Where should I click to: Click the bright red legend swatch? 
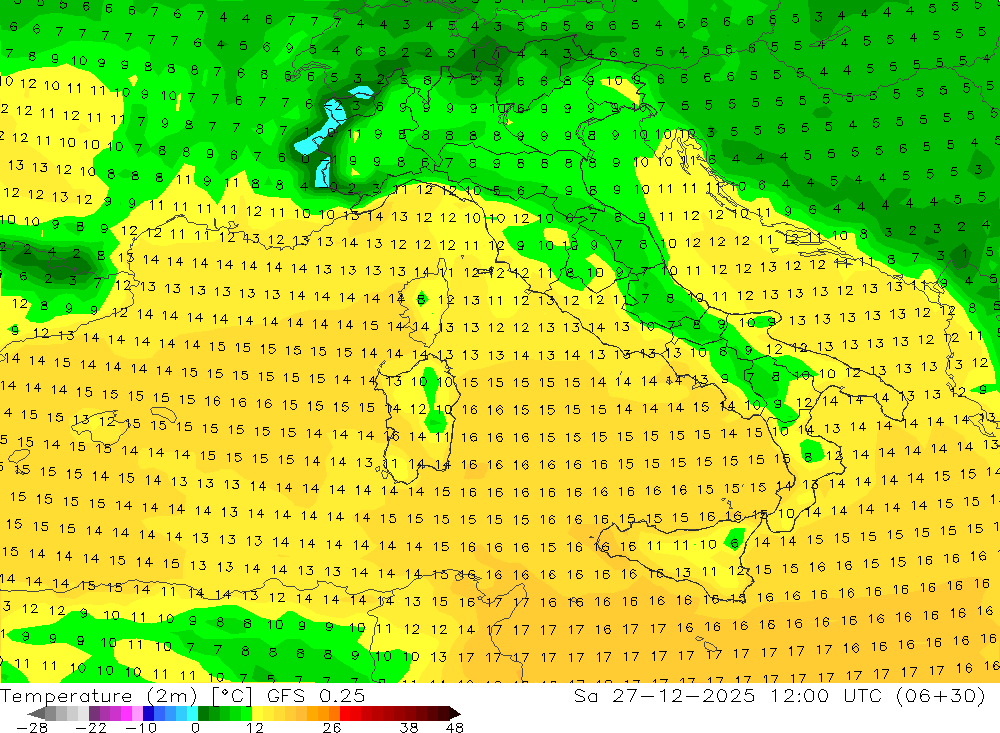(345, 713)
